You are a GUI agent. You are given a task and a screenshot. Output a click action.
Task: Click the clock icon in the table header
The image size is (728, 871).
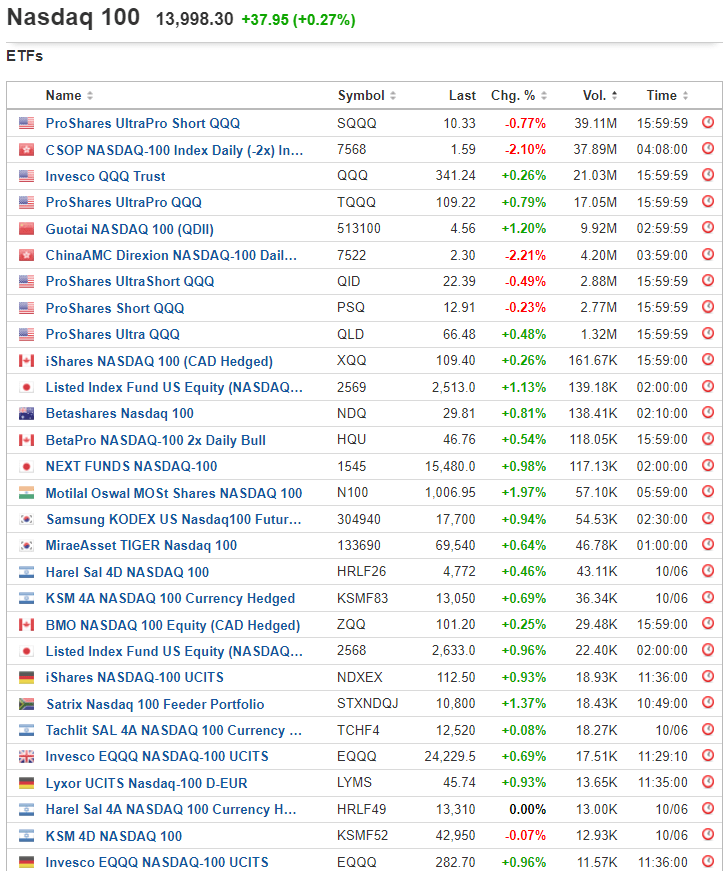(708, 96)
